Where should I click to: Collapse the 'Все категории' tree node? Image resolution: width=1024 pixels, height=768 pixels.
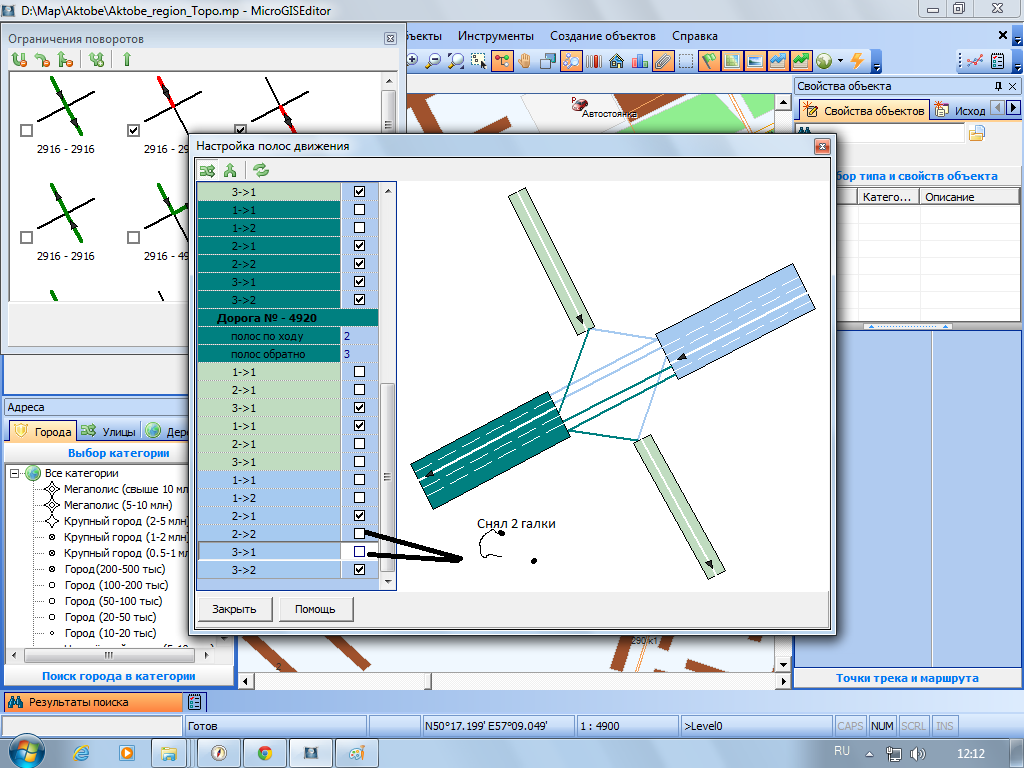tap(15, 473)
